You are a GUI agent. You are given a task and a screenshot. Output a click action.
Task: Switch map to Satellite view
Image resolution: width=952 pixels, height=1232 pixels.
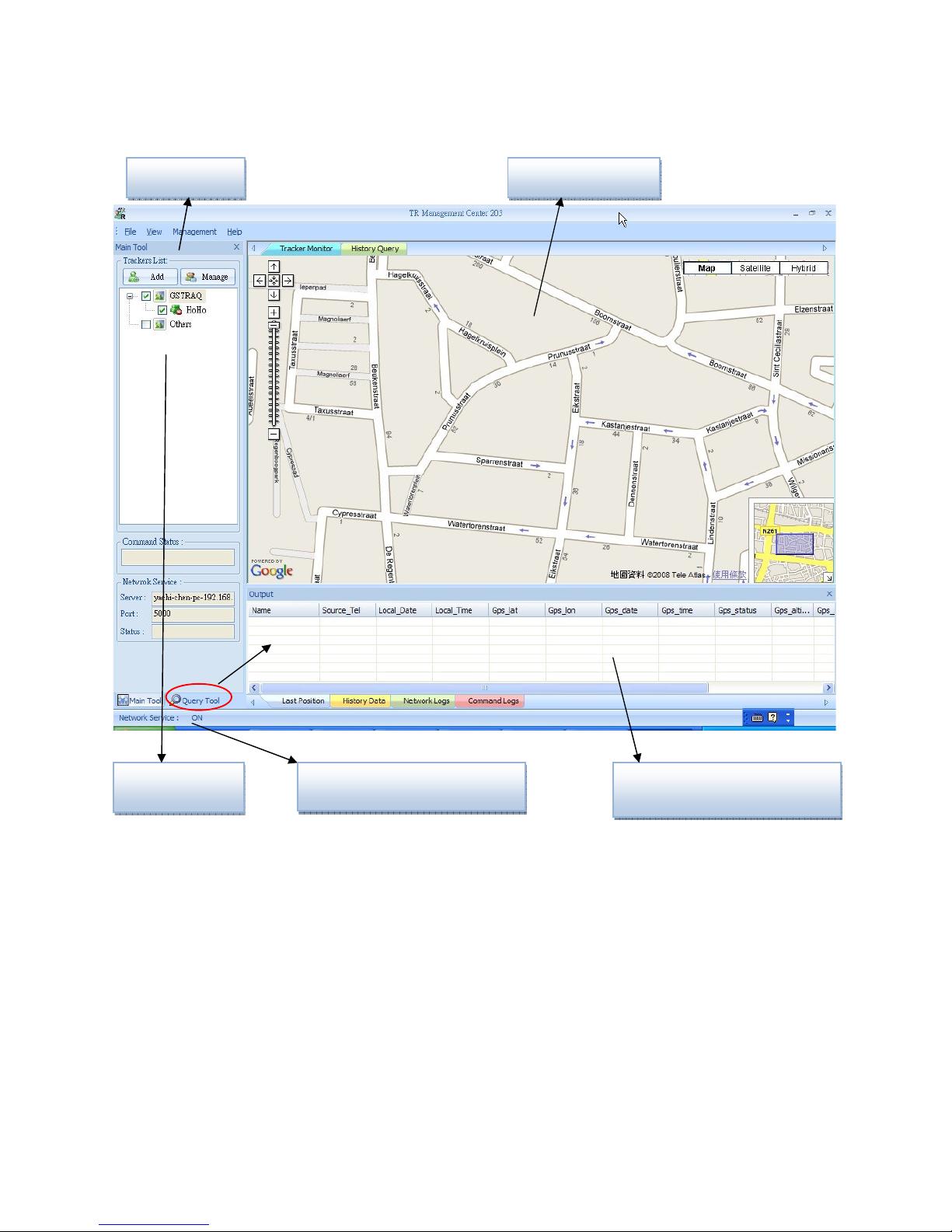[x=755, y=268]
